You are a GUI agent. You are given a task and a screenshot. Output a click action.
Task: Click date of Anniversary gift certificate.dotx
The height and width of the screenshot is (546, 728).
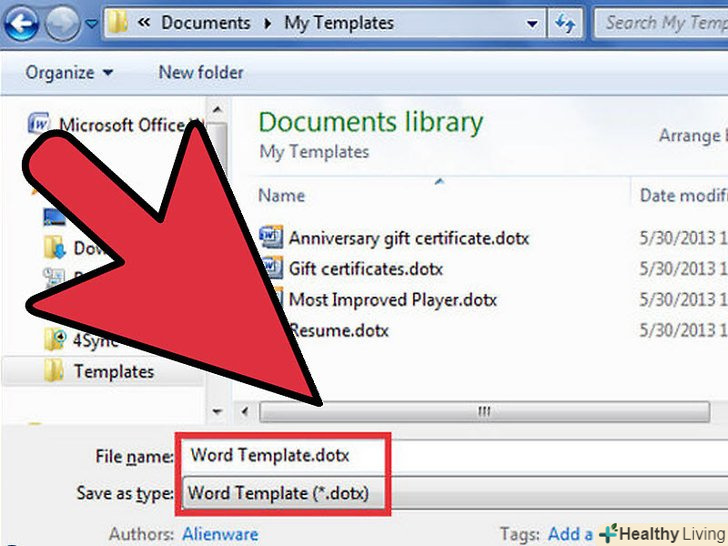point(682,239)
